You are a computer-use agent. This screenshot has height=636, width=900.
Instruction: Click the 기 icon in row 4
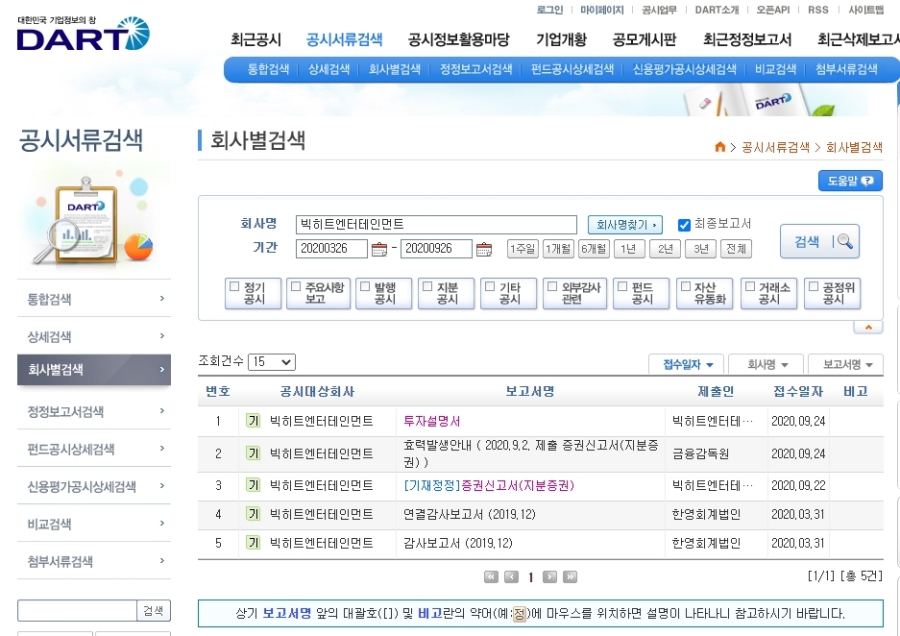[x=253, y=514]
